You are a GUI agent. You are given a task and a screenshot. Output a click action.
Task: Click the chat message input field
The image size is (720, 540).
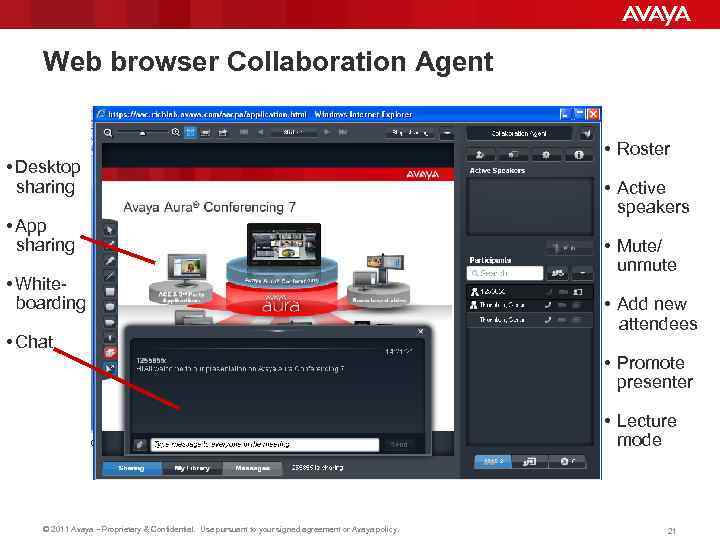(265, 444)
